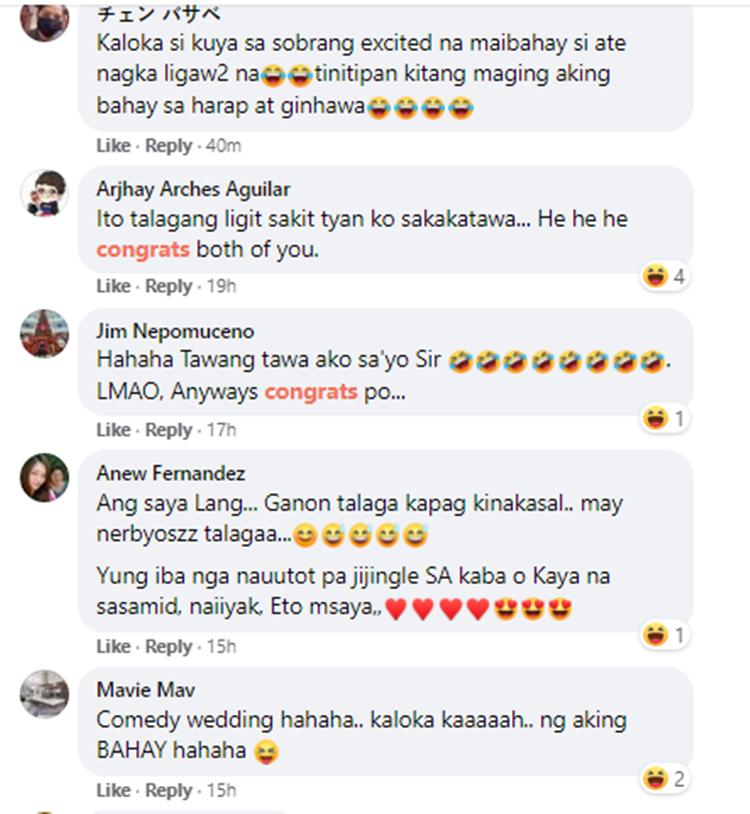Open Arjhay Arches Aguilar's profile picture

pyautogui.click(x=45, y=193)
